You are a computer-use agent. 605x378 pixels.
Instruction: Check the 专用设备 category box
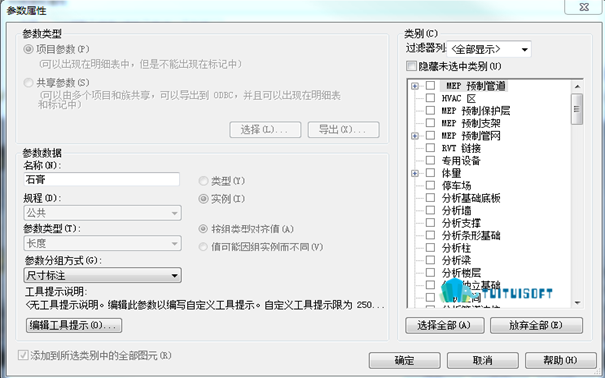(x=430, y=160)
